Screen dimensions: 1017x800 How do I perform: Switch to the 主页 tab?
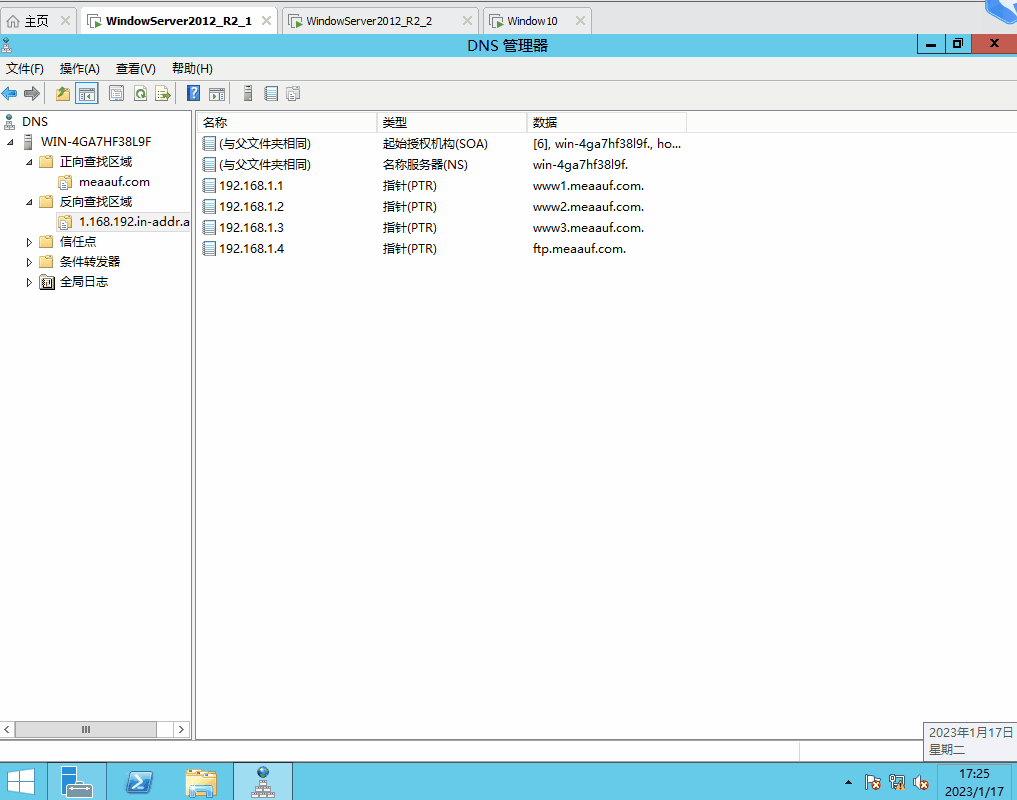pos(36,21)
